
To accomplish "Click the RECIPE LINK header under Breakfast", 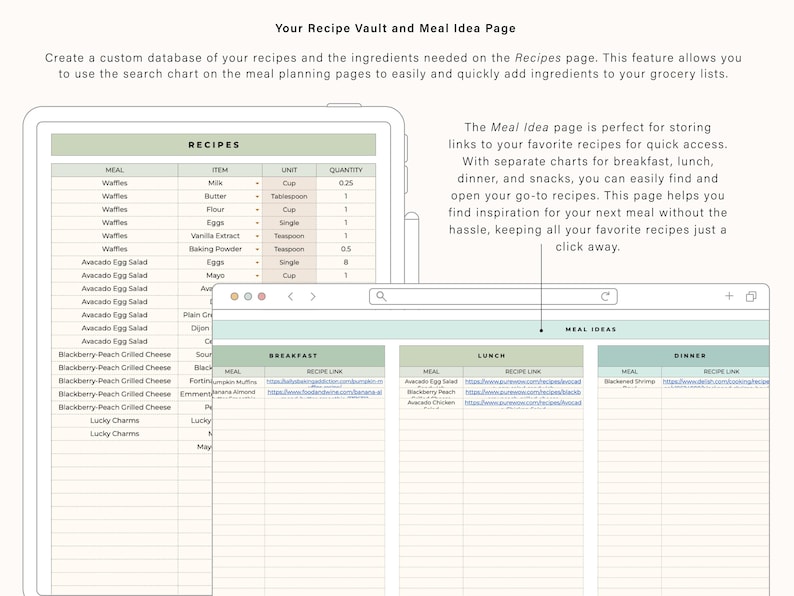I will [325, 372].
